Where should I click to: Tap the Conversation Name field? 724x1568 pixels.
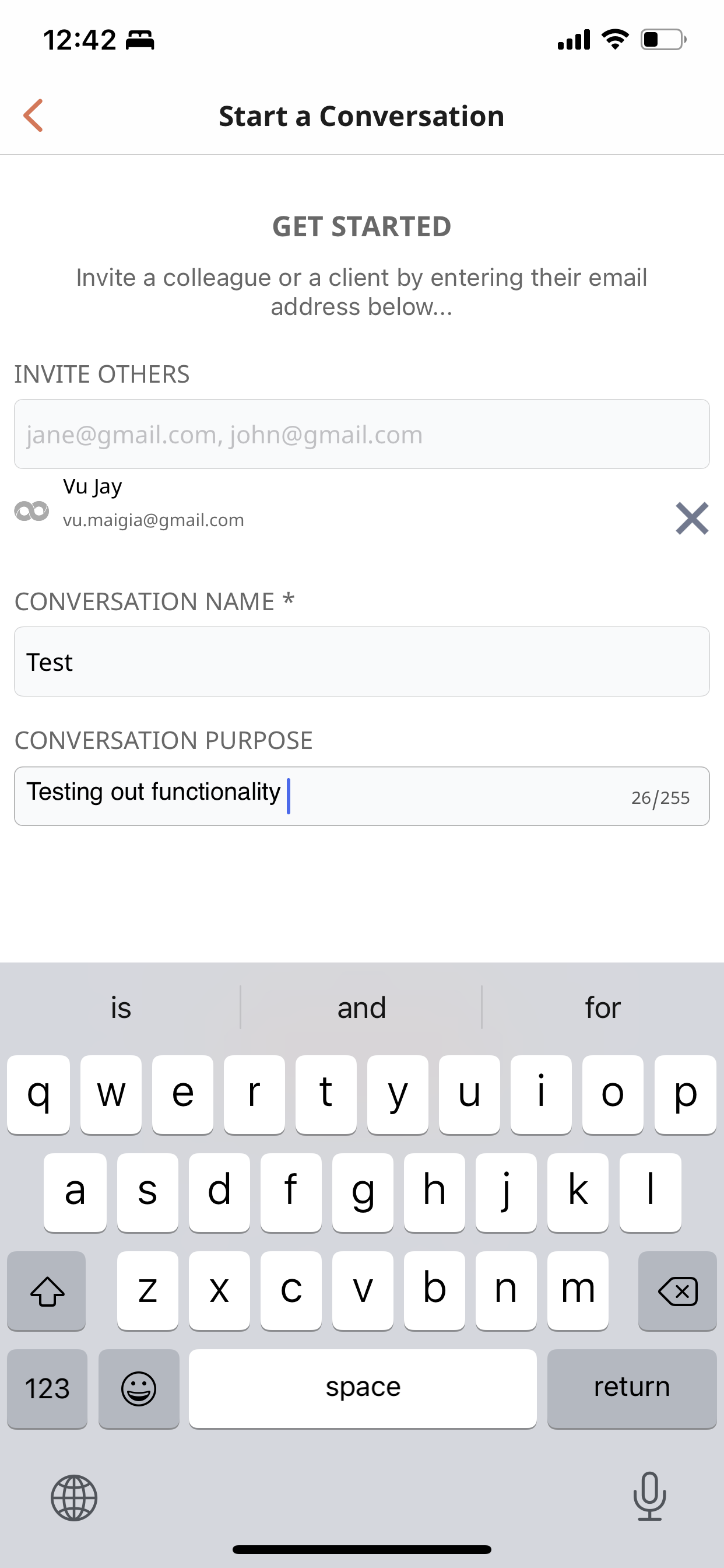[x=361, y=661]
